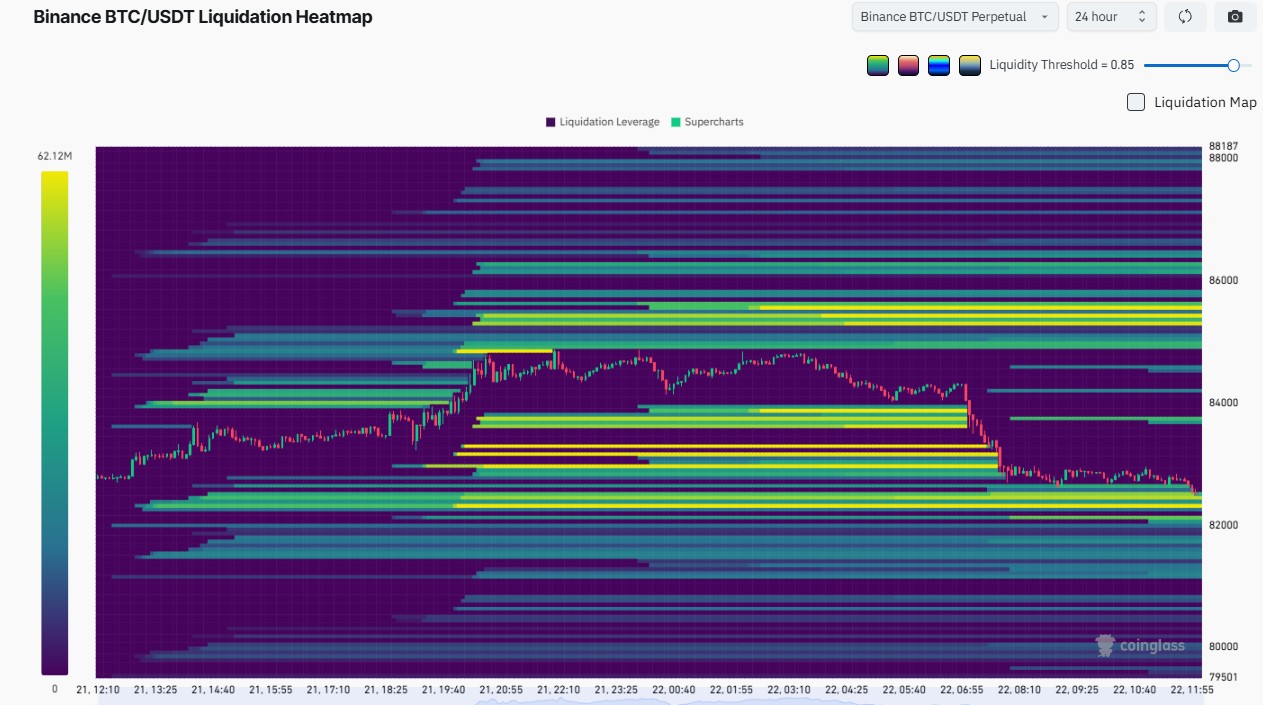The image size is (1263, 705).
Task: Click the 88000 price axis label
Action: [x=1223, y=158]
